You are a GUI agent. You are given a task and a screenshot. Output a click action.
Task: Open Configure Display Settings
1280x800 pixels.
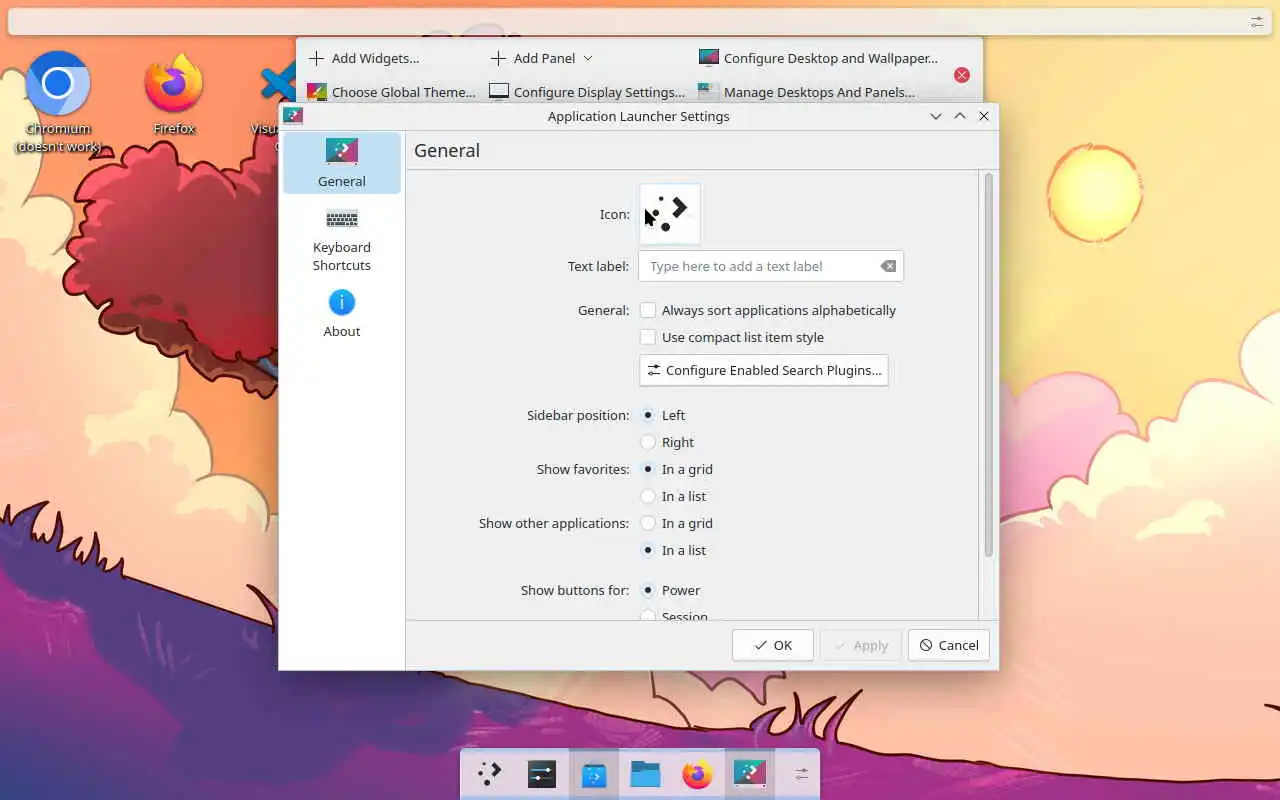[587, 92]
